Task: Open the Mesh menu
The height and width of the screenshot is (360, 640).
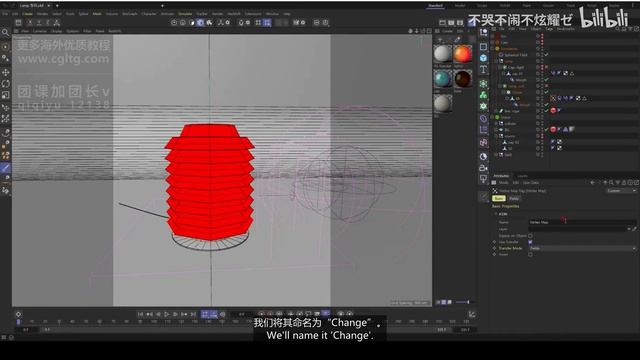Action: [97, 13]
